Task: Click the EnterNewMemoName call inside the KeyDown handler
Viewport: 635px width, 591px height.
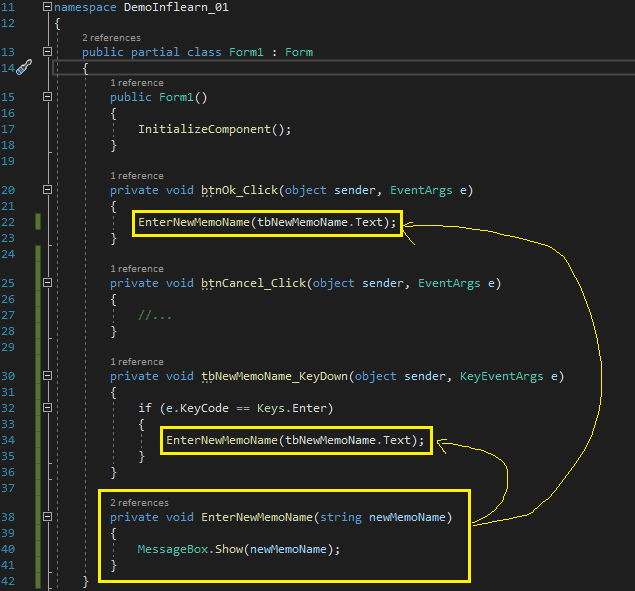Action: [x=295, y=440]
